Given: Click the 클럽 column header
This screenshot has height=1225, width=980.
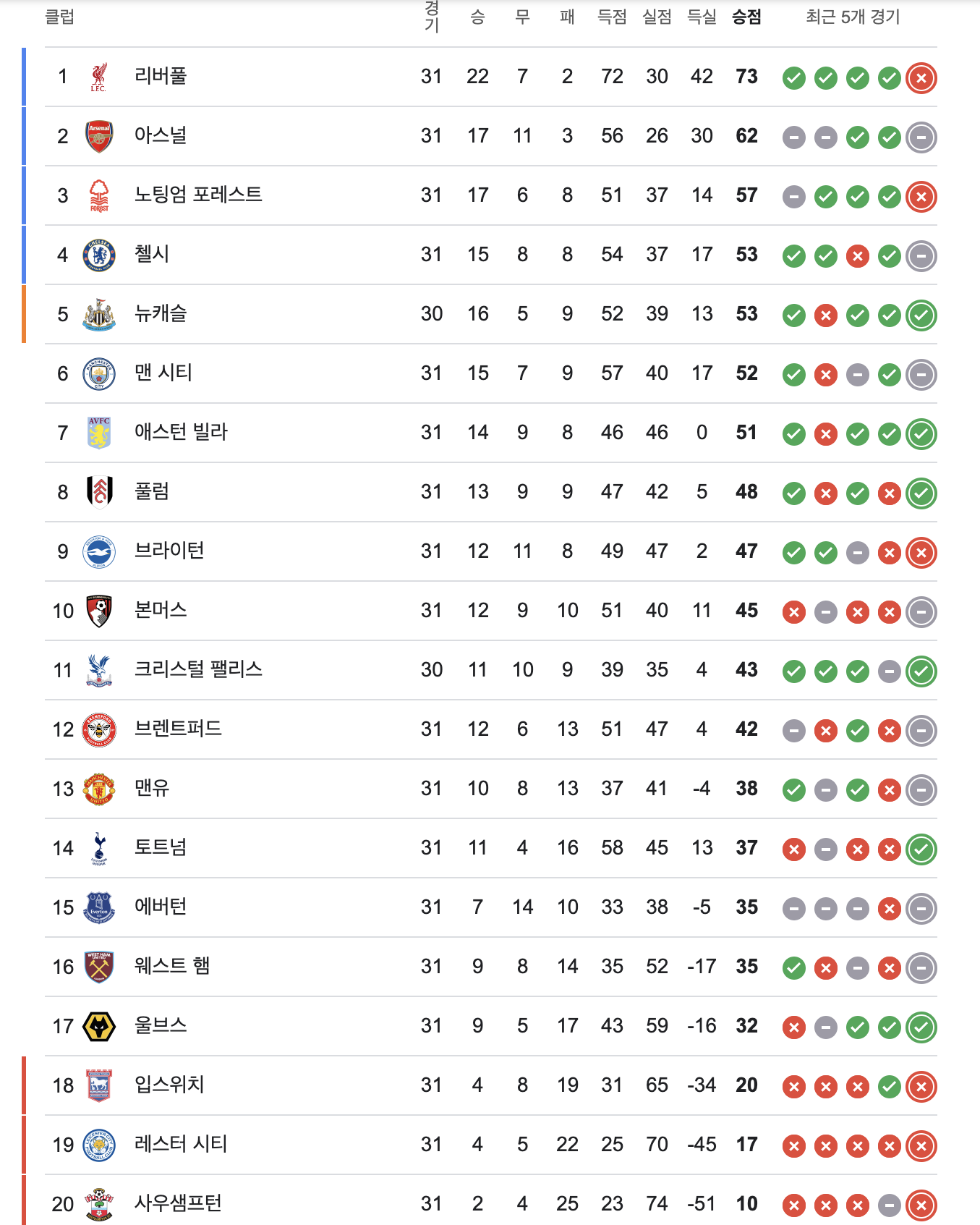Looking at the screenshot, I should click(x=60, y=17).
